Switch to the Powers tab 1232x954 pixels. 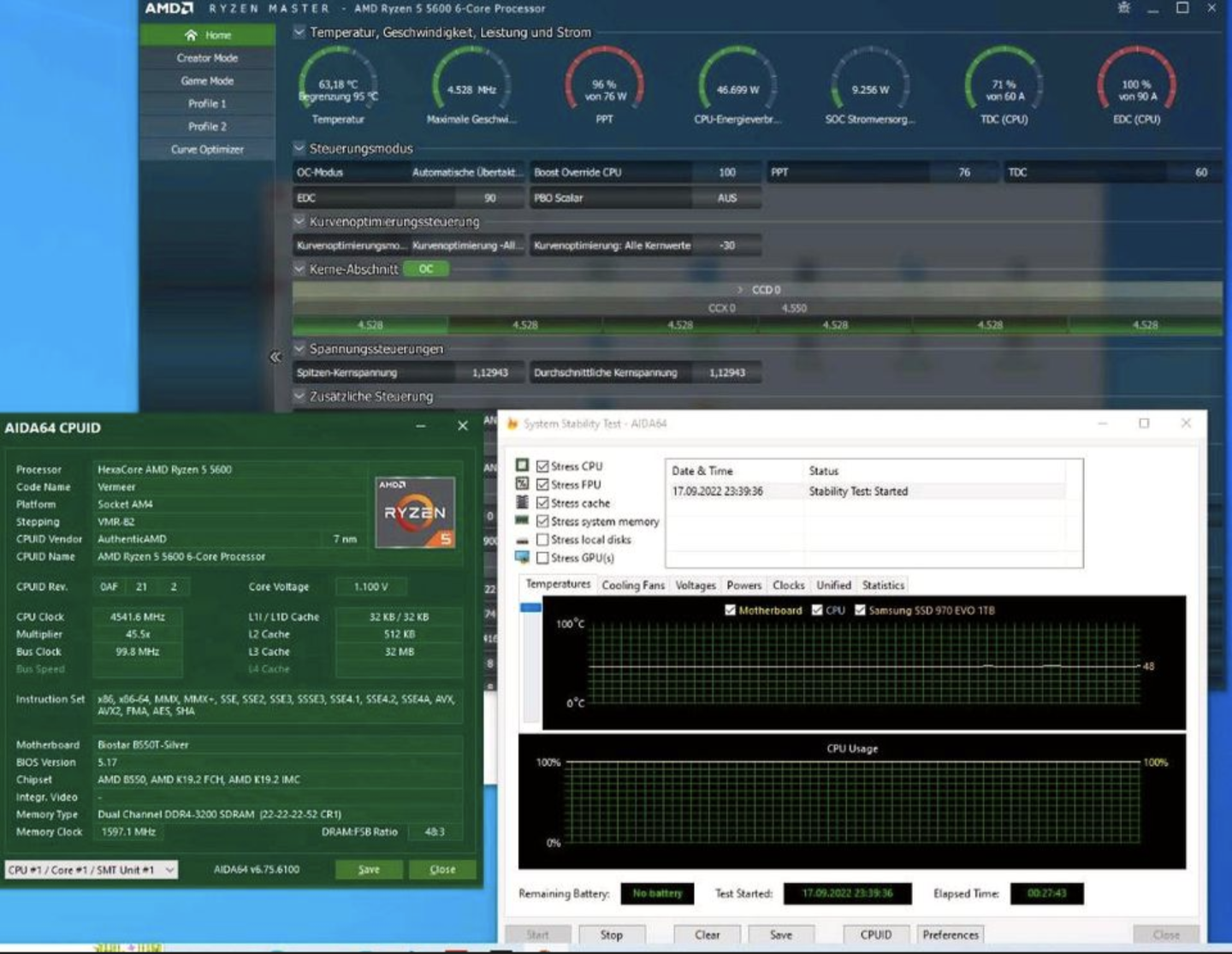pyautogui.click(x=743, y=585)
